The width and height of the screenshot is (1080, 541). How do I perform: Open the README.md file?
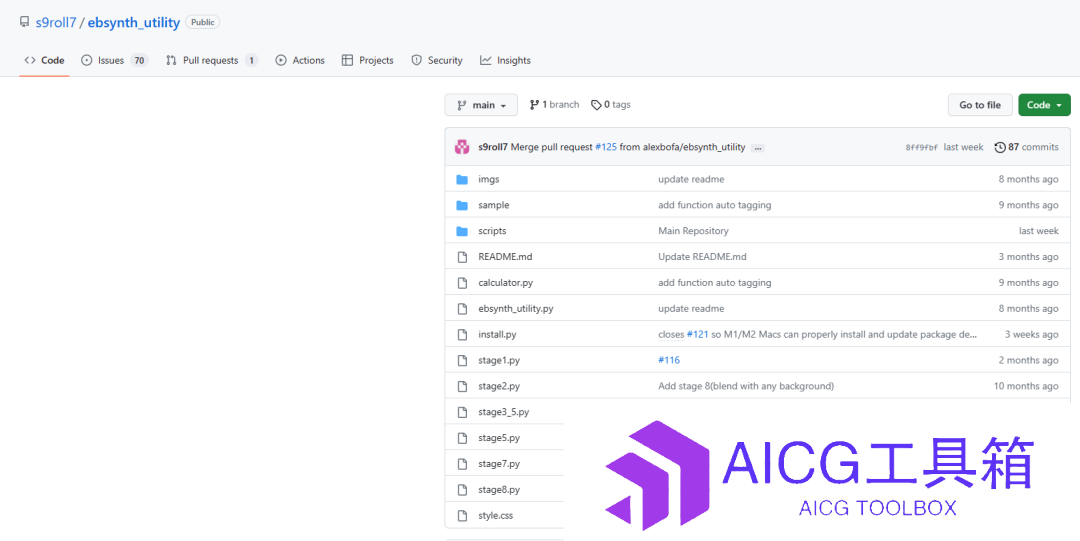point(506,257)
